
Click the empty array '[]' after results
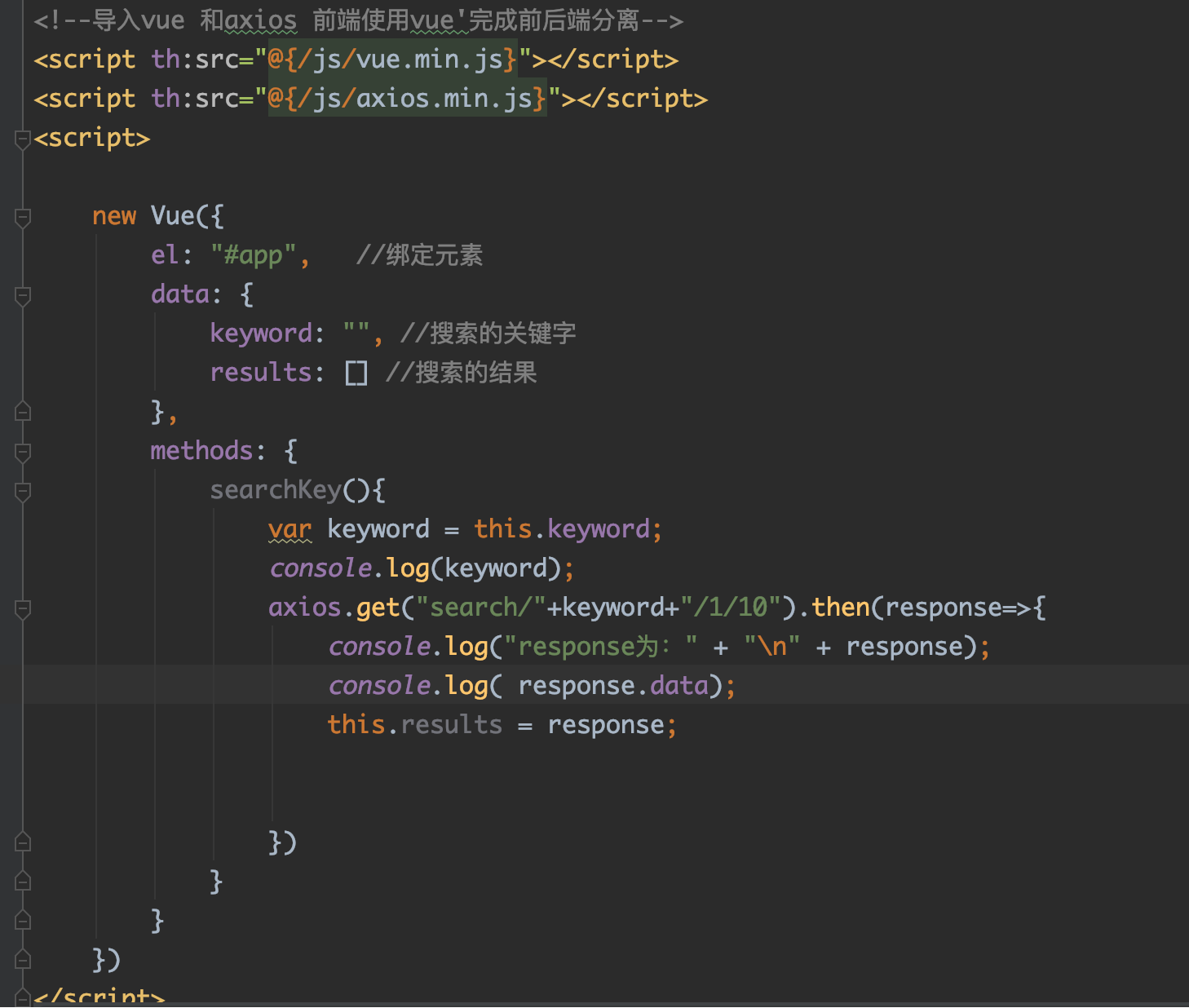tap(356, 374)
